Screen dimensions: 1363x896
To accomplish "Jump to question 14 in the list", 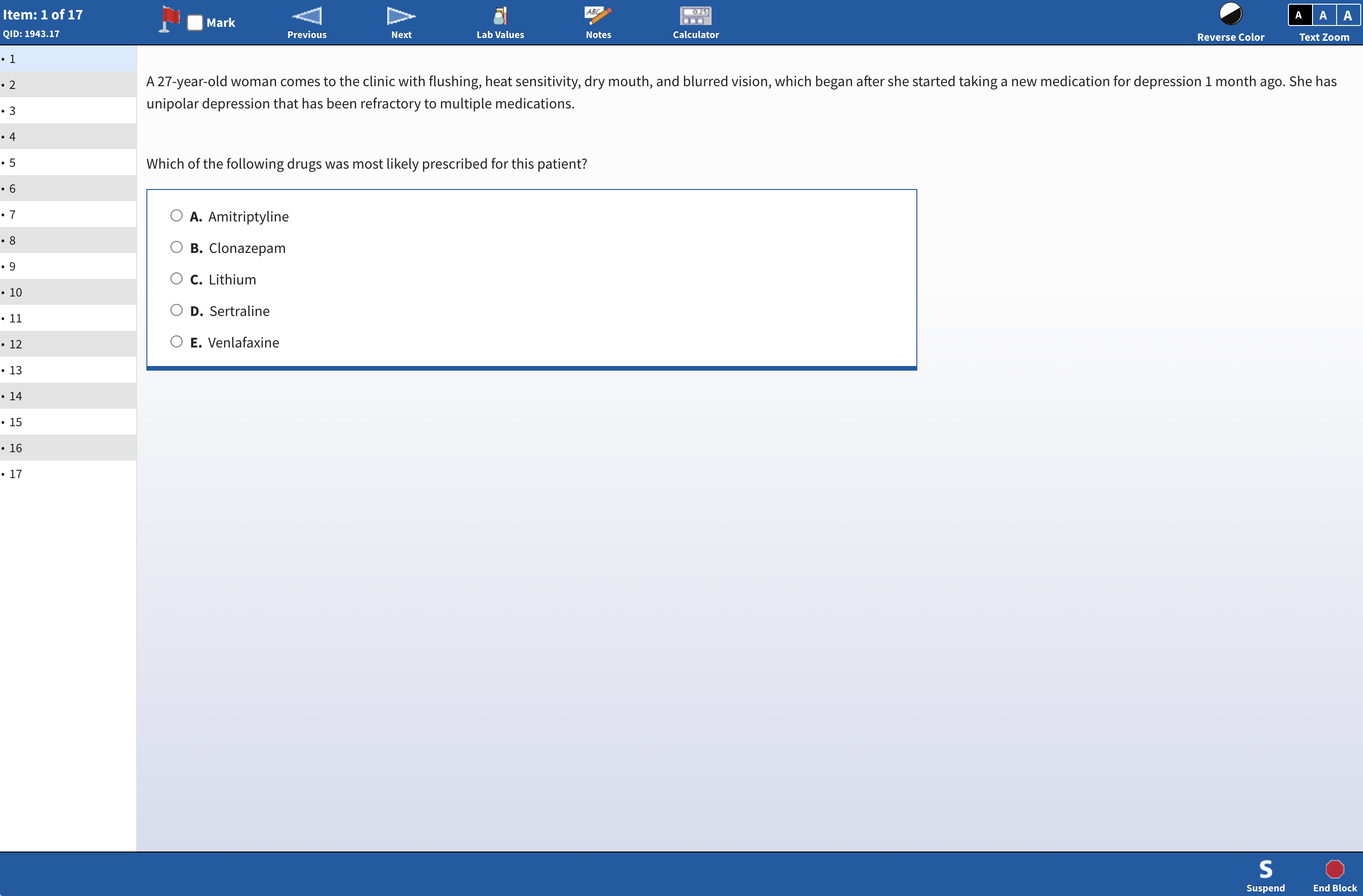I will (68, 396).
